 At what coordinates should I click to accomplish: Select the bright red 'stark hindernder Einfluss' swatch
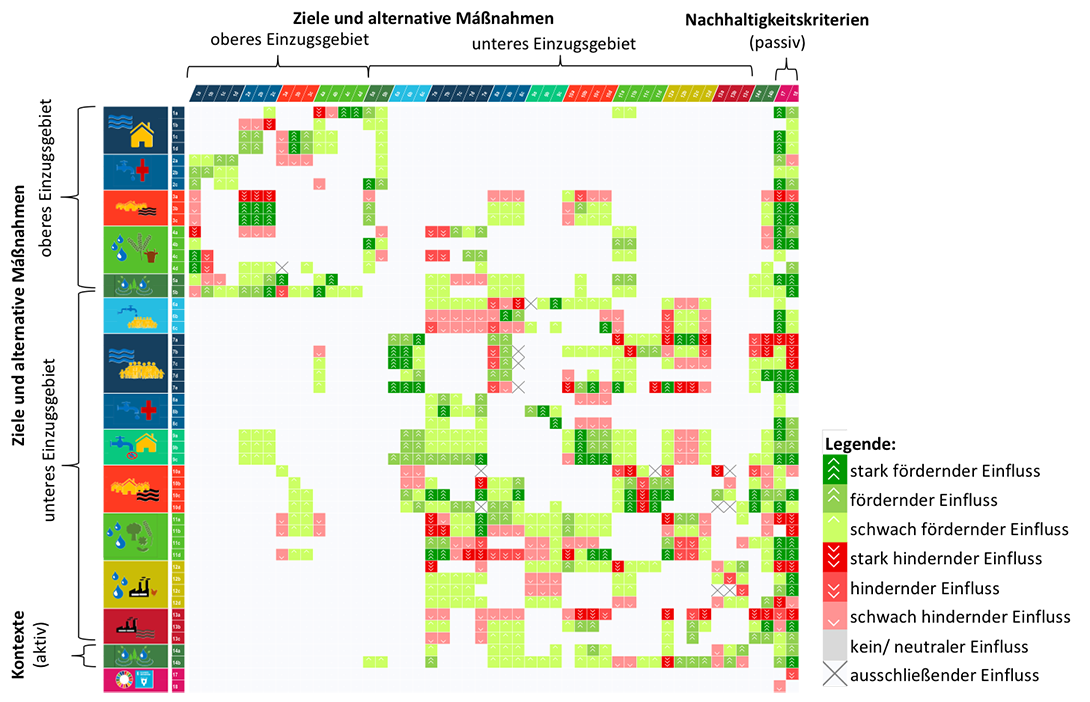829,558
